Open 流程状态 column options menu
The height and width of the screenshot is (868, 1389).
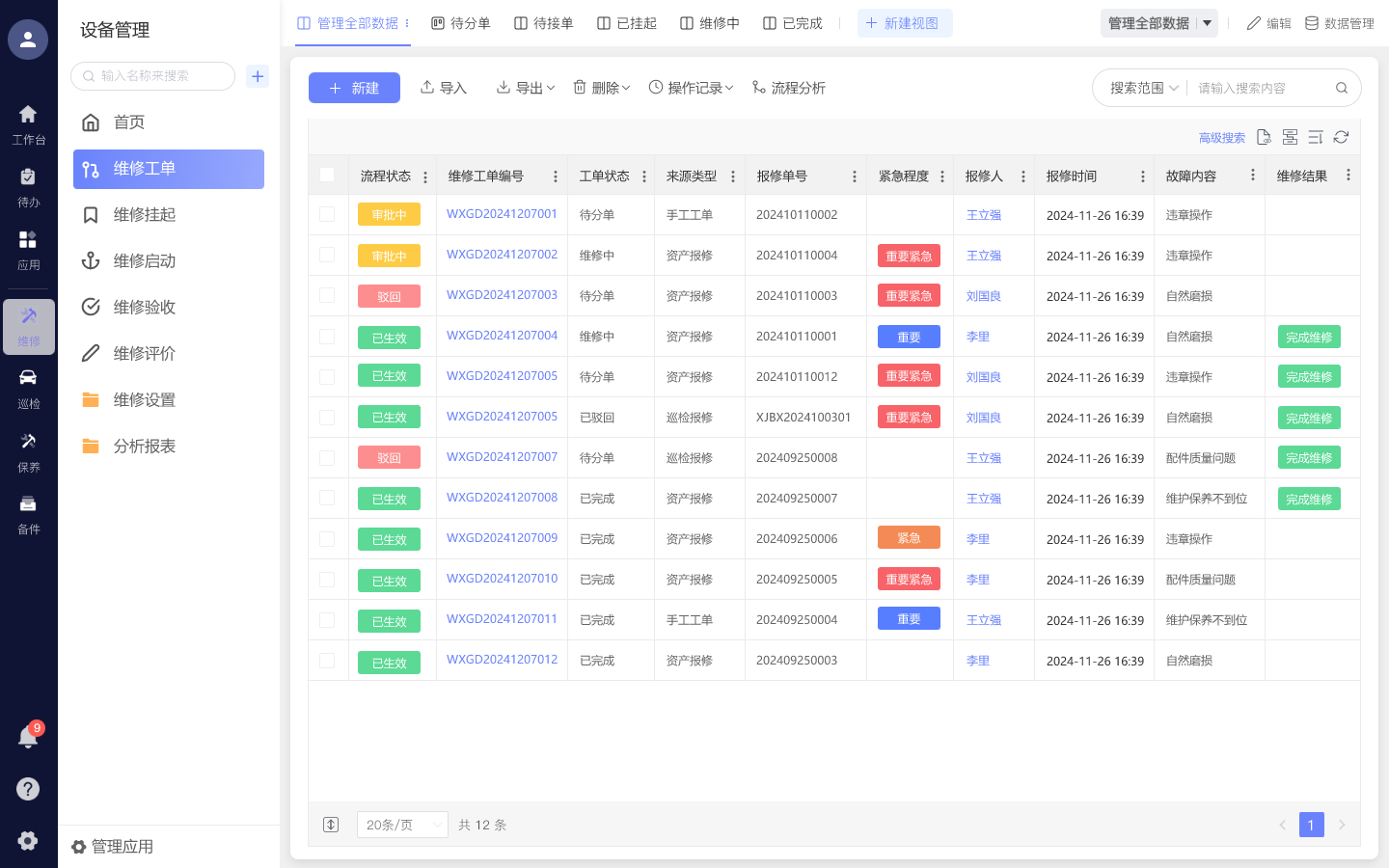(x=425, y=176)
